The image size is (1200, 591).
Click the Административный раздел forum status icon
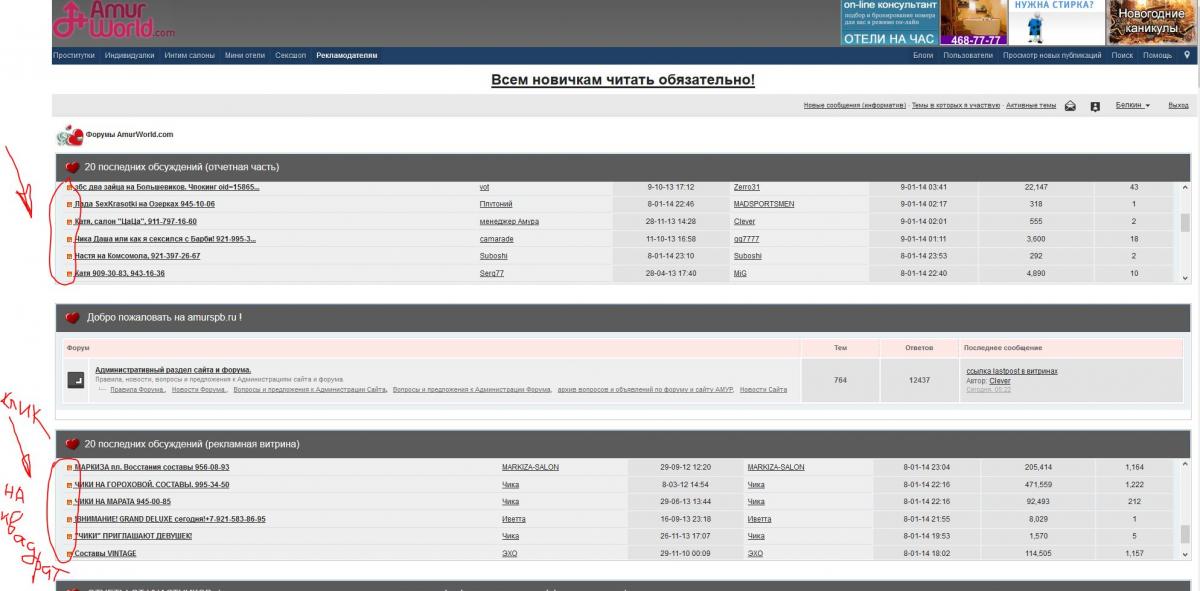[77, 380]
